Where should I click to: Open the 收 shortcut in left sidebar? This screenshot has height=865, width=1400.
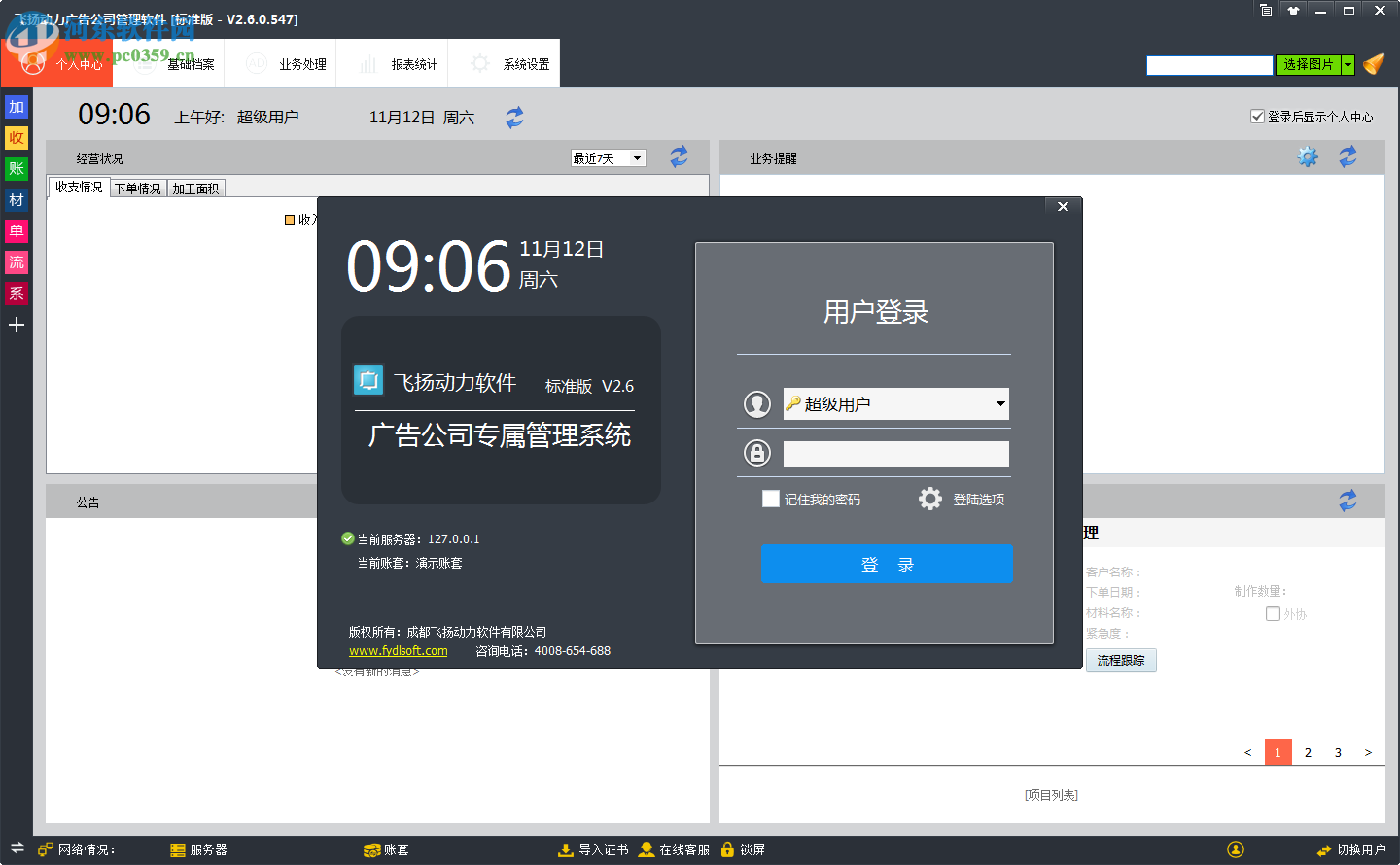click(16, 137)
